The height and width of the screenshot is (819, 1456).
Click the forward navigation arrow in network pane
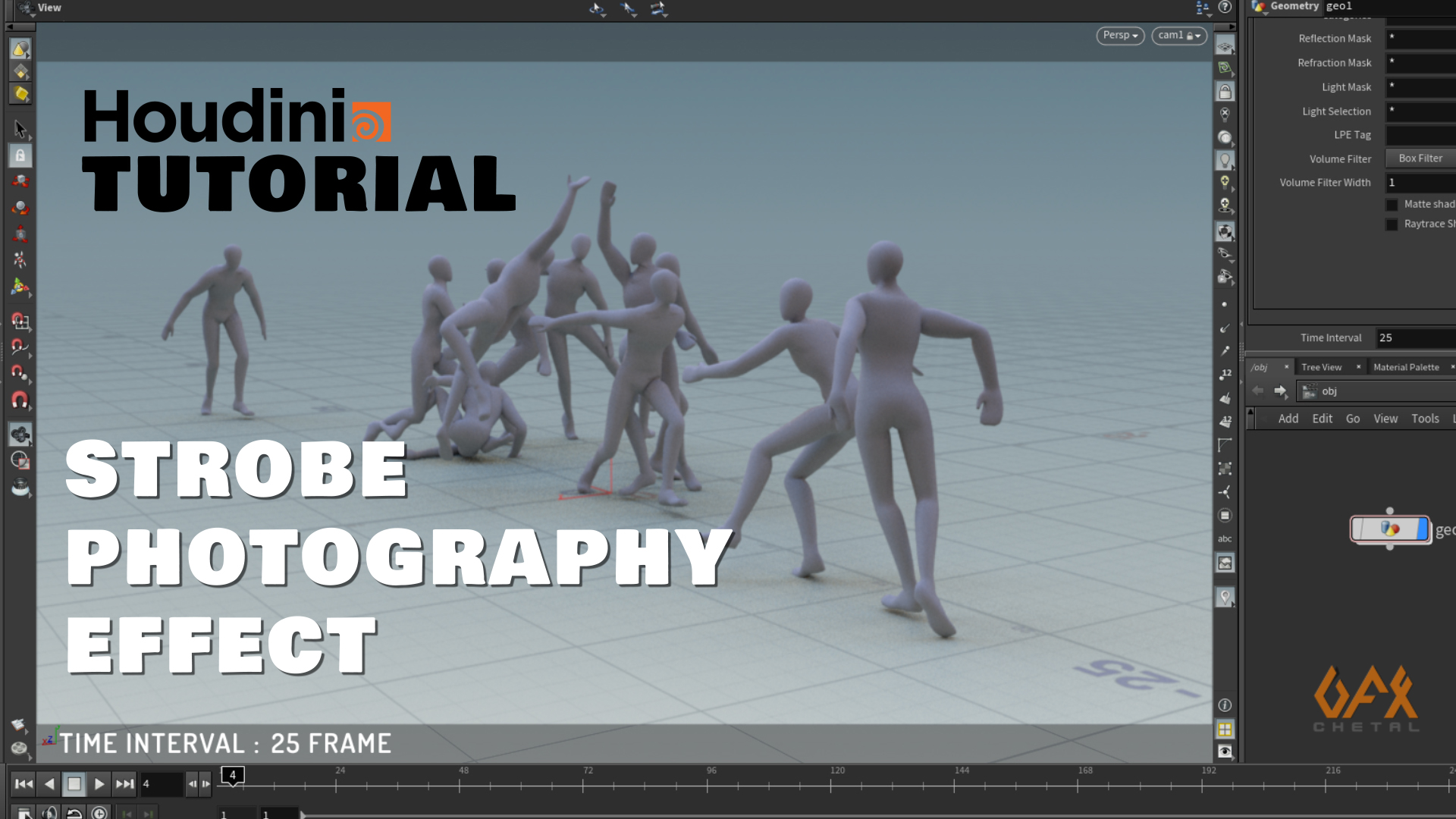1280,391
